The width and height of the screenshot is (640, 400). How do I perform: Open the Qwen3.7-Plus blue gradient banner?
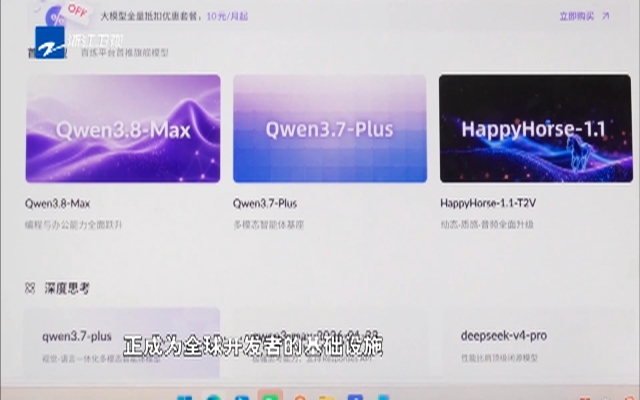(330, 128)
